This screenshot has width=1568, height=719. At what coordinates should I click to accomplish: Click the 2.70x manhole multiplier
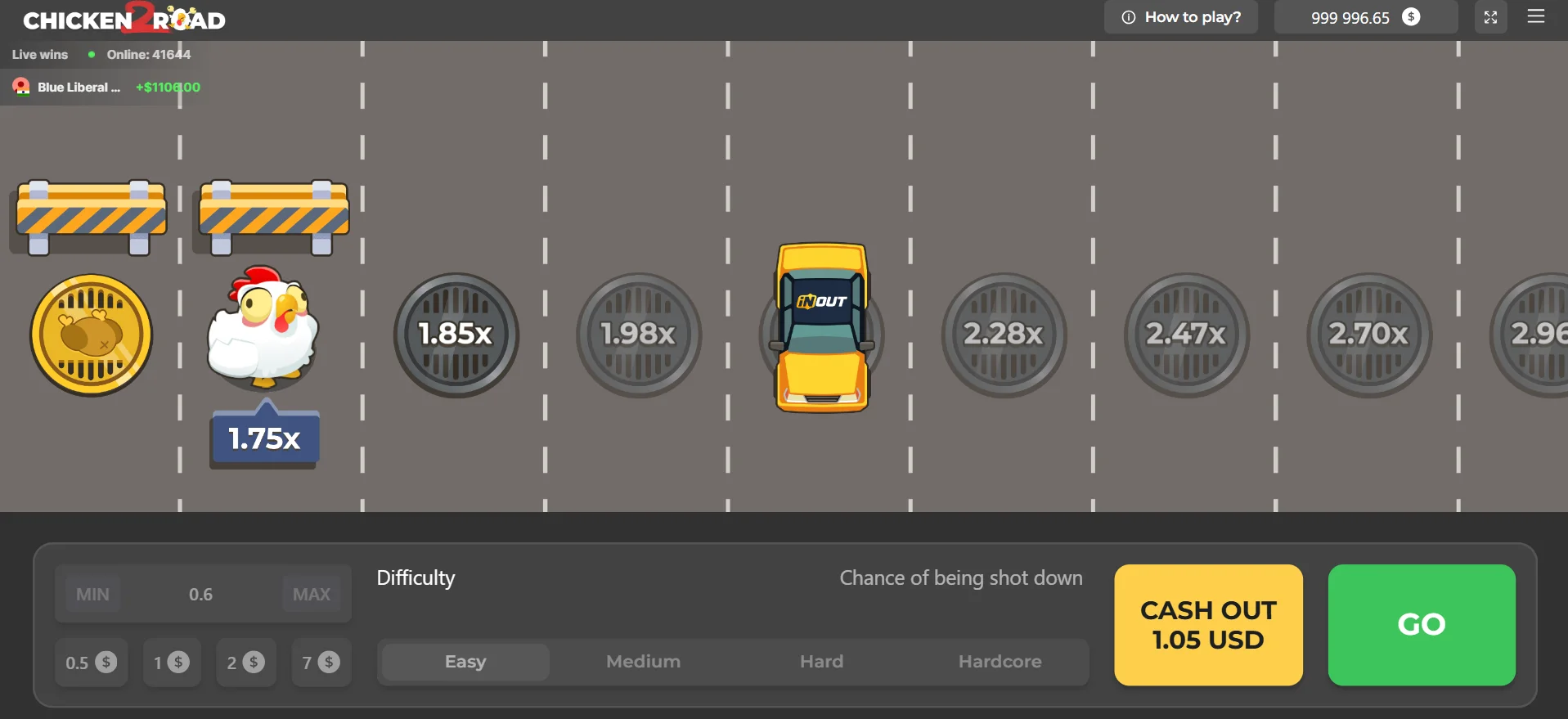click(1368, 335)
